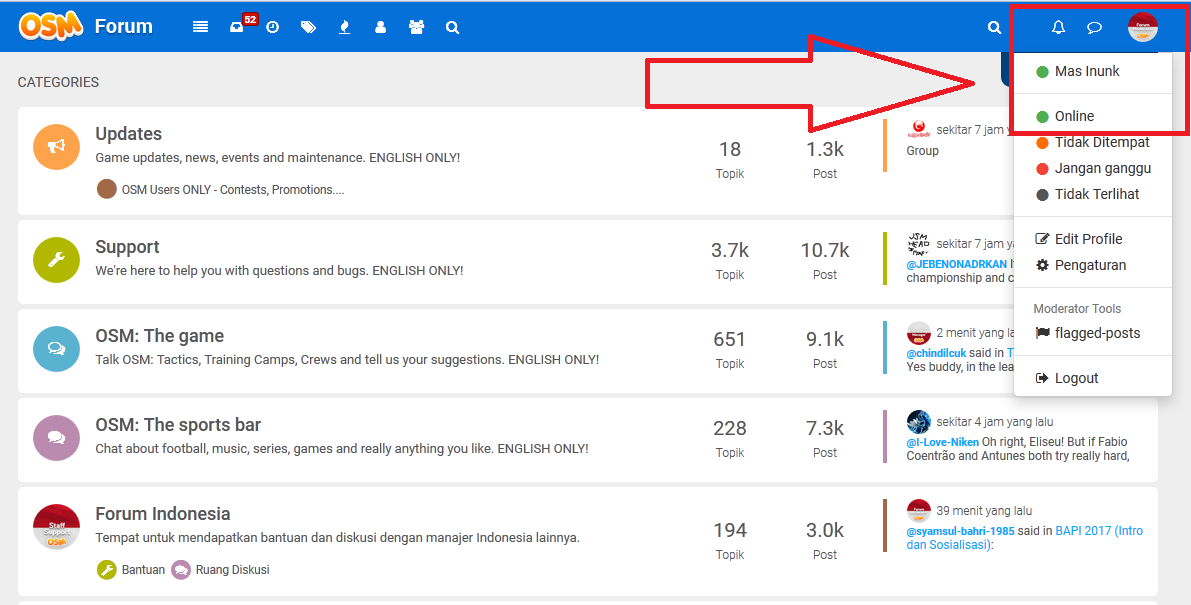Click the orange megaphone Updates category icon

(57, 147)
